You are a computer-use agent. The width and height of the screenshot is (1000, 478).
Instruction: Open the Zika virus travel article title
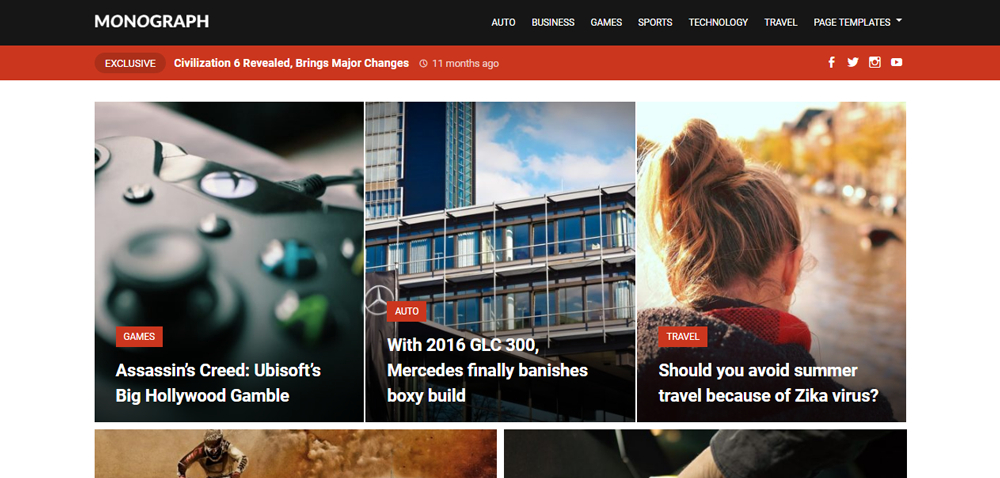point(768,383)
